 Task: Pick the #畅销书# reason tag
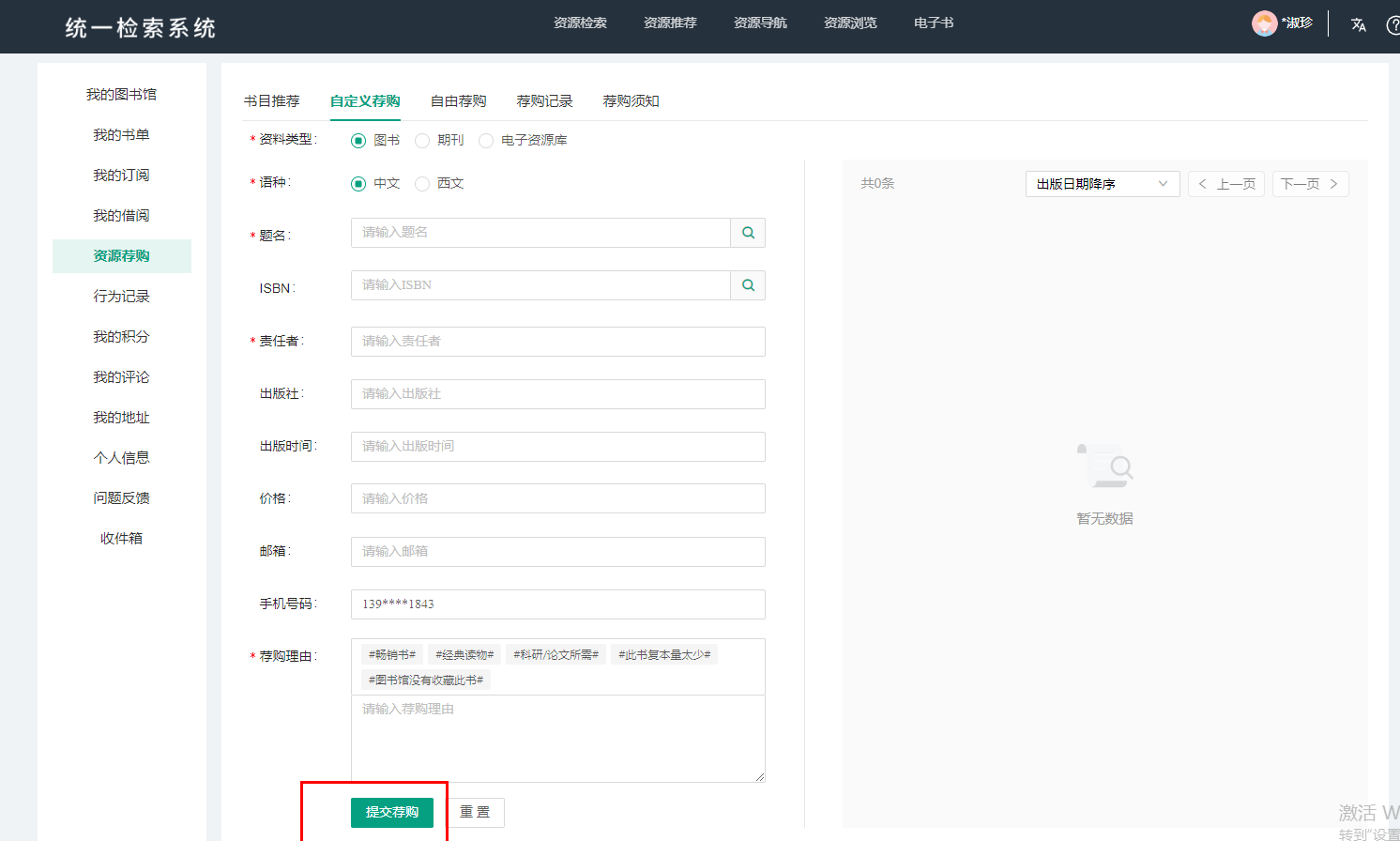391,654
